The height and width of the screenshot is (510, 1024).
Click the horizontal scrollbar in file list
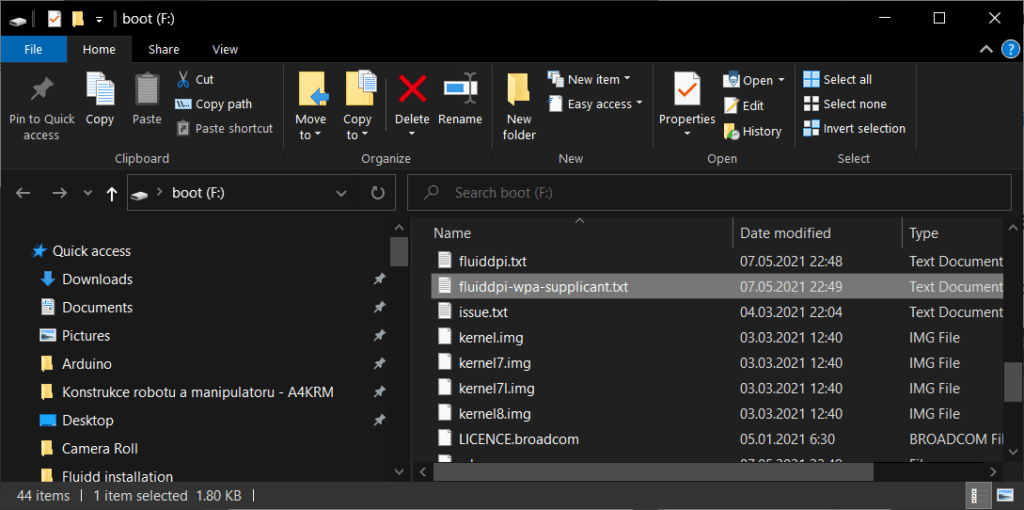pos(654,471)
